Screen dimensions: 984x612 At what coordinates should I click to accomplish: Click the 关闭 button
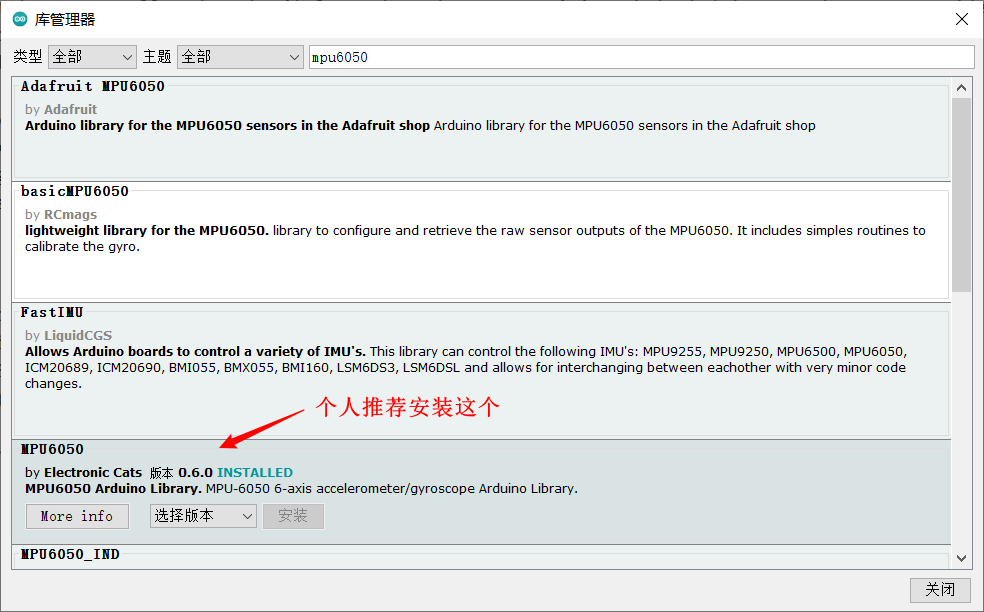tap(939, 589)
